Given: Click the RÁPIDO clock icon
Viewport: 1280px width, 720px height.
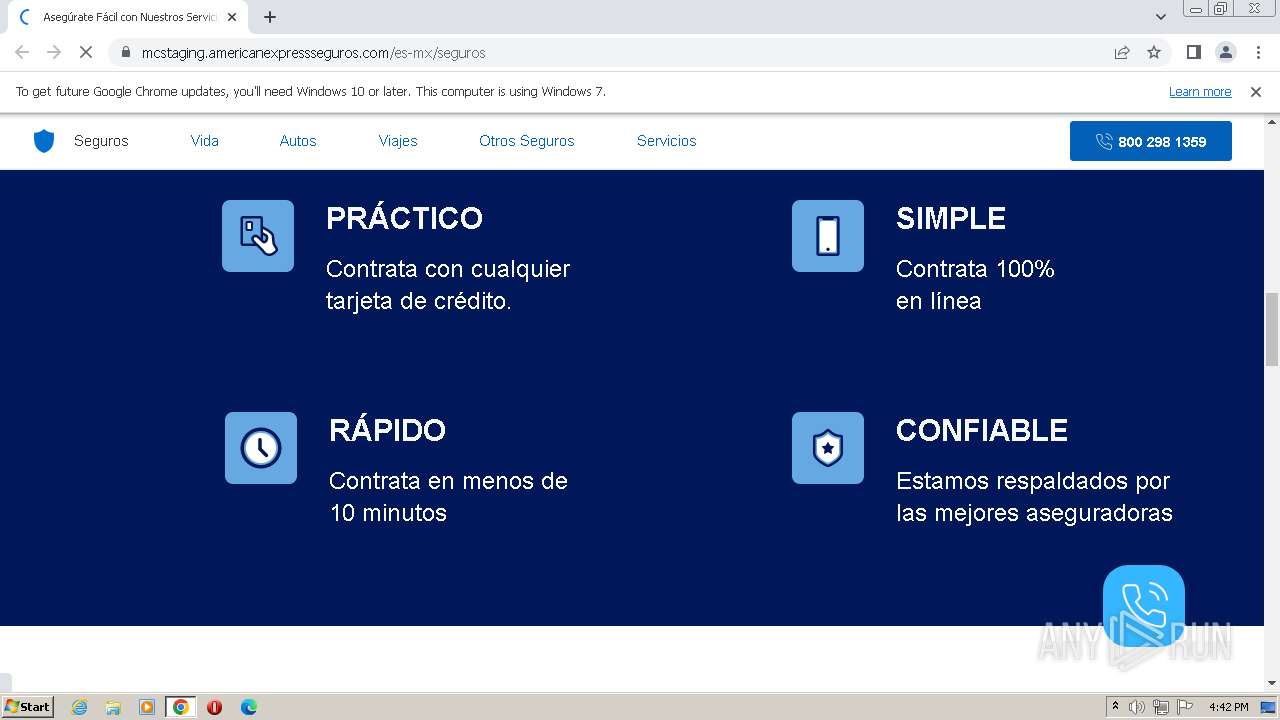Looking at the screenshot, I should tap(261, 448).
